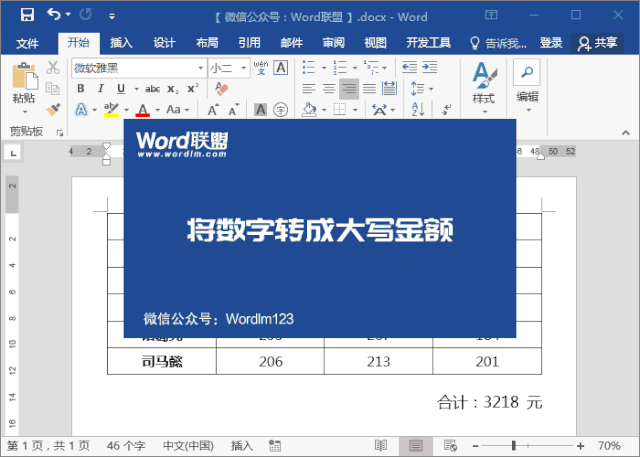The image size is (640, 457).
Task: Click the justify alignment icon
Action: 369,88
